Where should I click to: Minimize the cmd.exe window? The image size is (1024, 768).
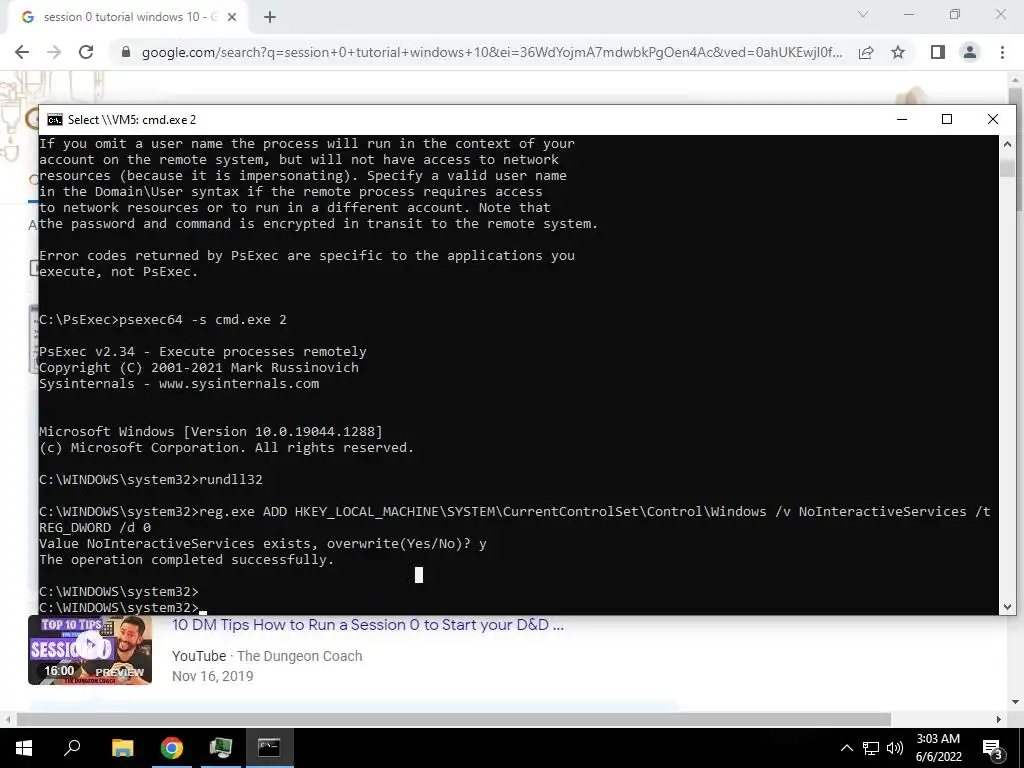[x=902, y=120]
